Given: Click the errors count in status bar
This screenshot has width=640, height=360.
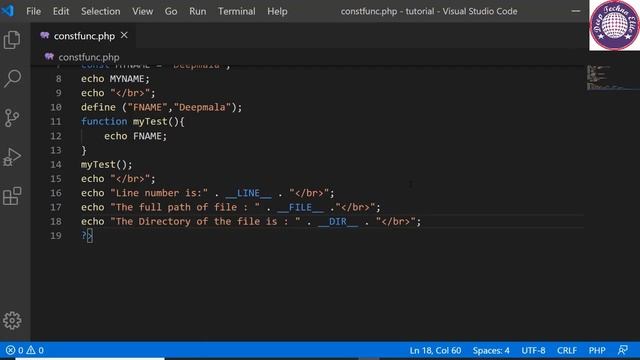Looking at the screenshot, I should tap(15, 350).
